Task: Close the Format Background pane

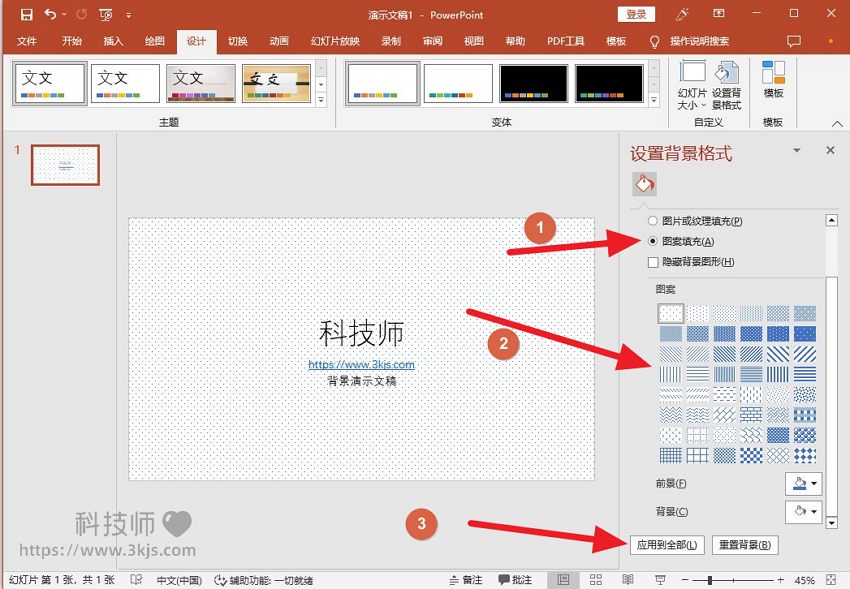Action: 830,150
